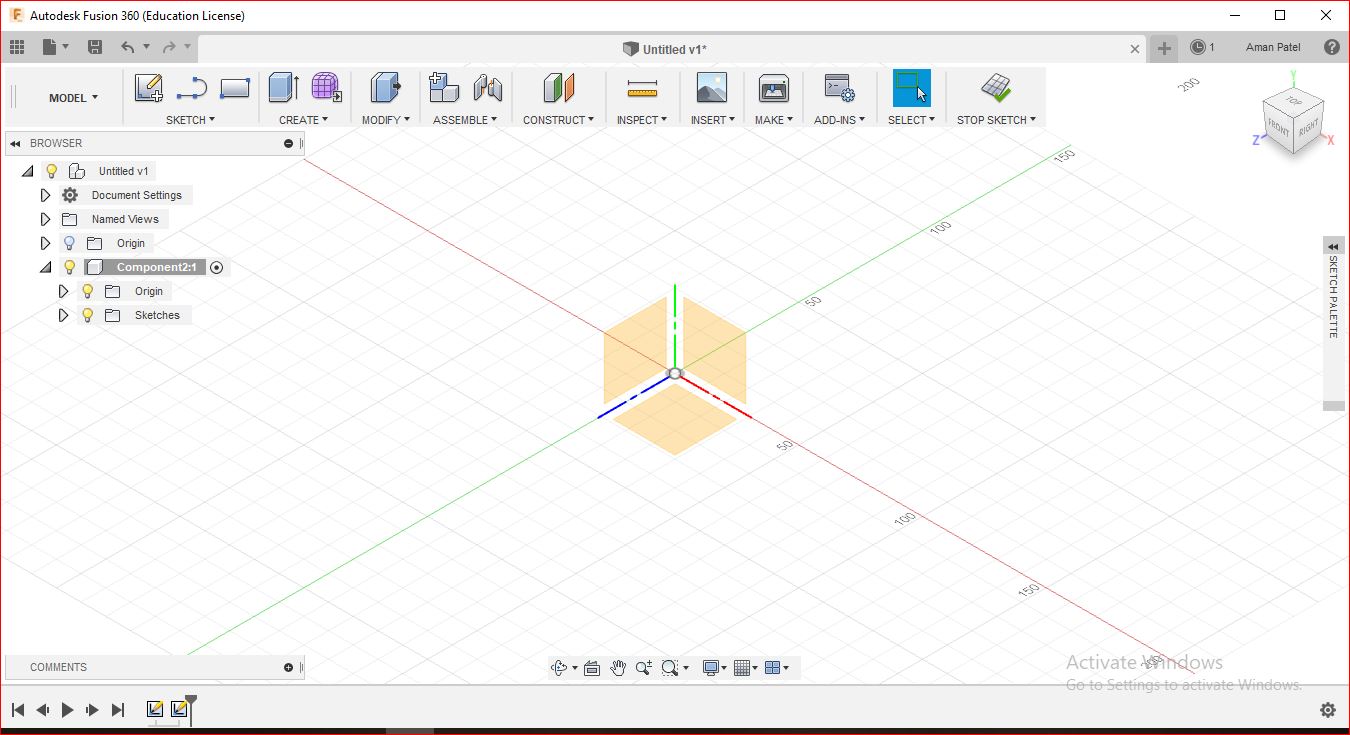1350x735 pixels.
Task: Click the Look At tool
Action: pyautogui.click(x=591, y=668)
